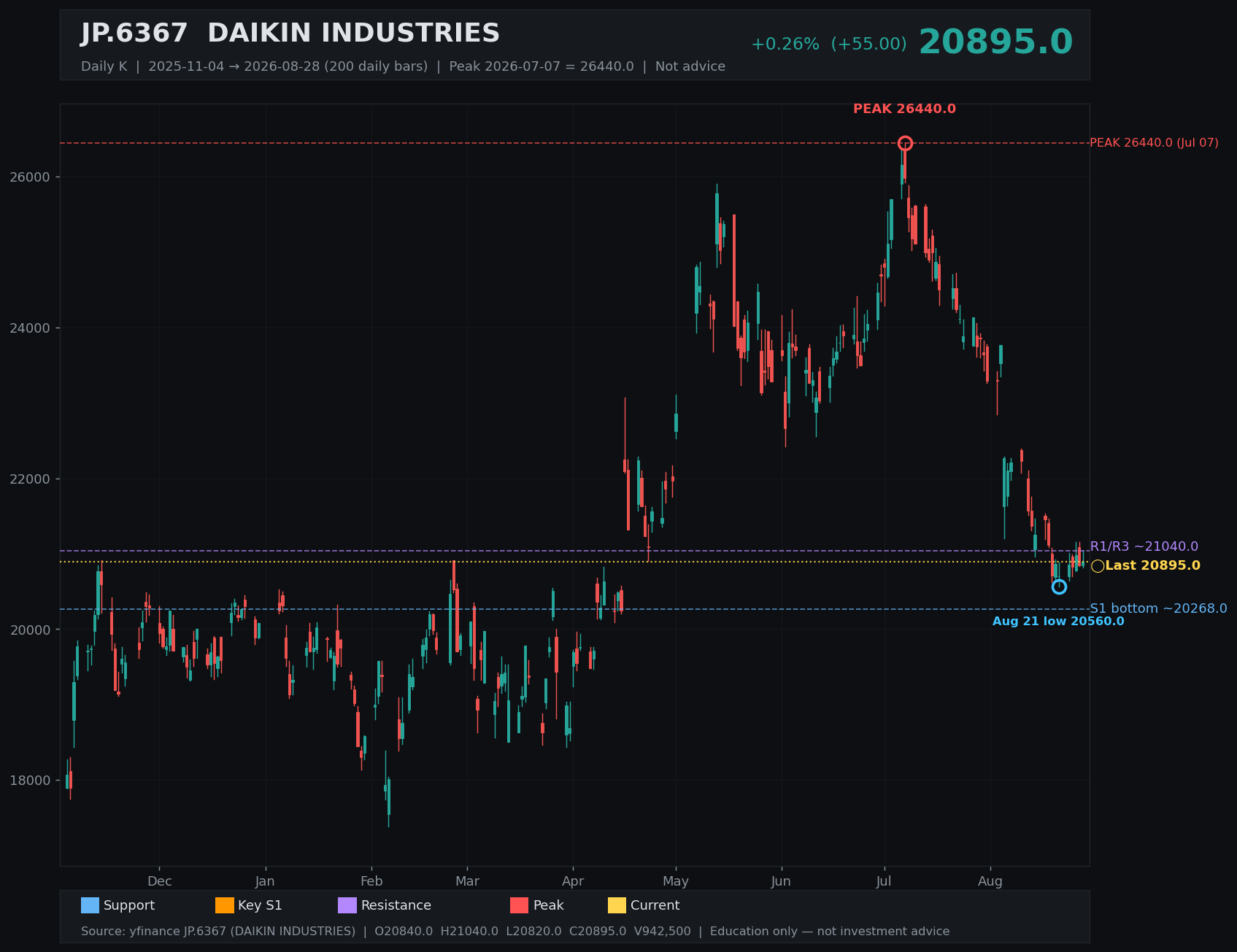This screenshot has width=1237, height=952.
Task: Click the May x-axis label
Action: coord(676,881)
